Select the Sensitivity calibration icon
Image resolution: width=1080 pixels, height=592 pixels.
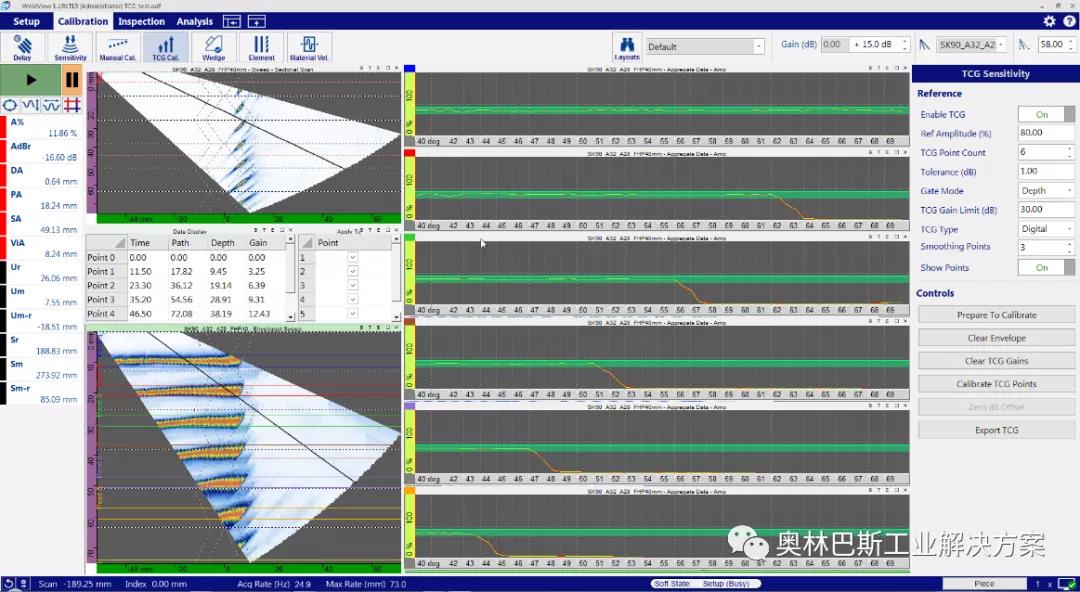(70, 48)
